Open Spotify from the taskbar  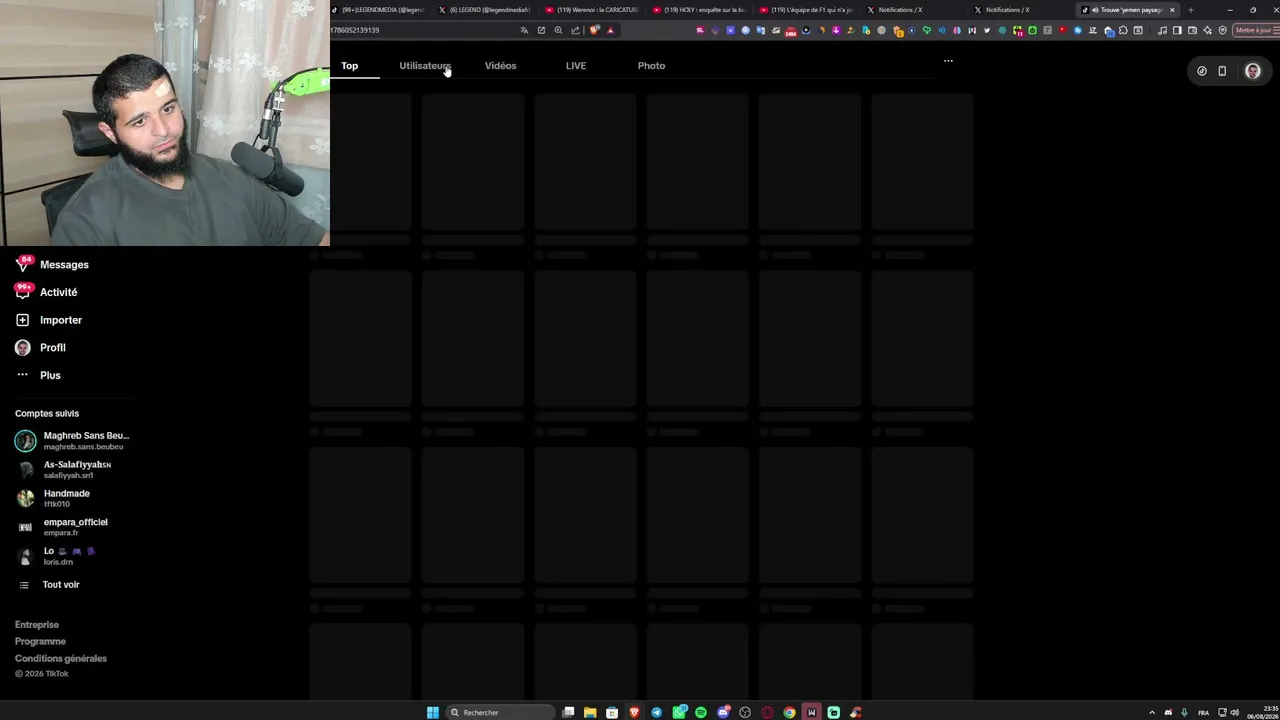701,712
